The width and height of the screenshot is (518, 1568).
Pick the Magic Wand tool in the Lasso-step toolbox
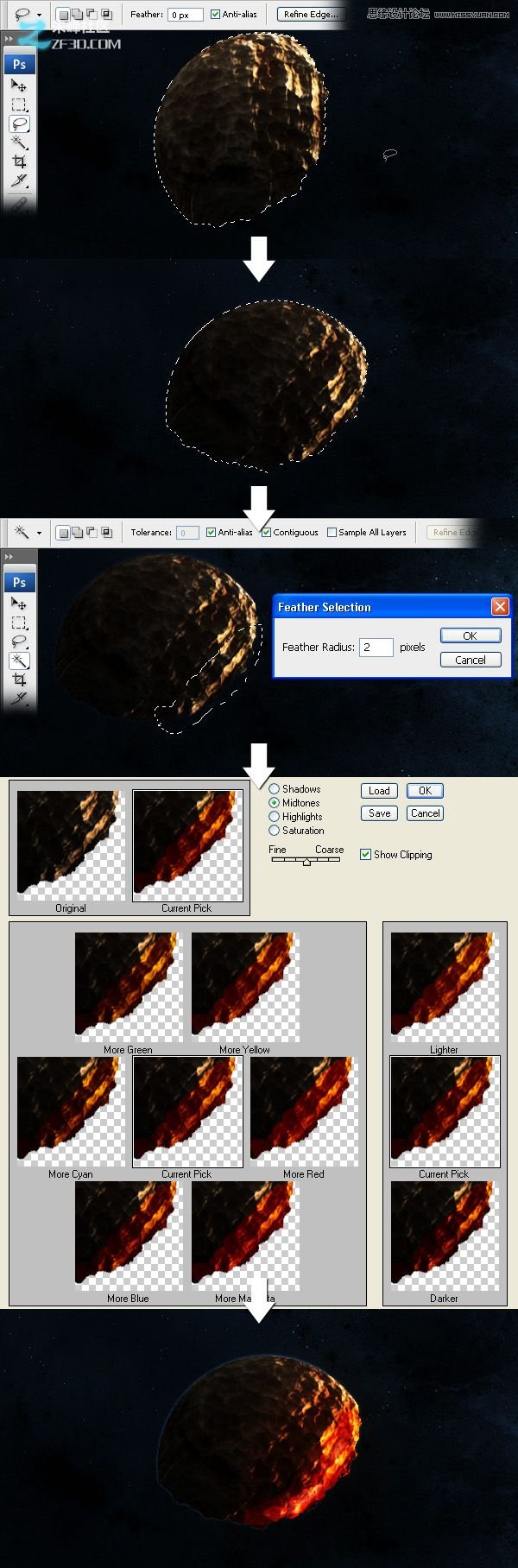19,142
